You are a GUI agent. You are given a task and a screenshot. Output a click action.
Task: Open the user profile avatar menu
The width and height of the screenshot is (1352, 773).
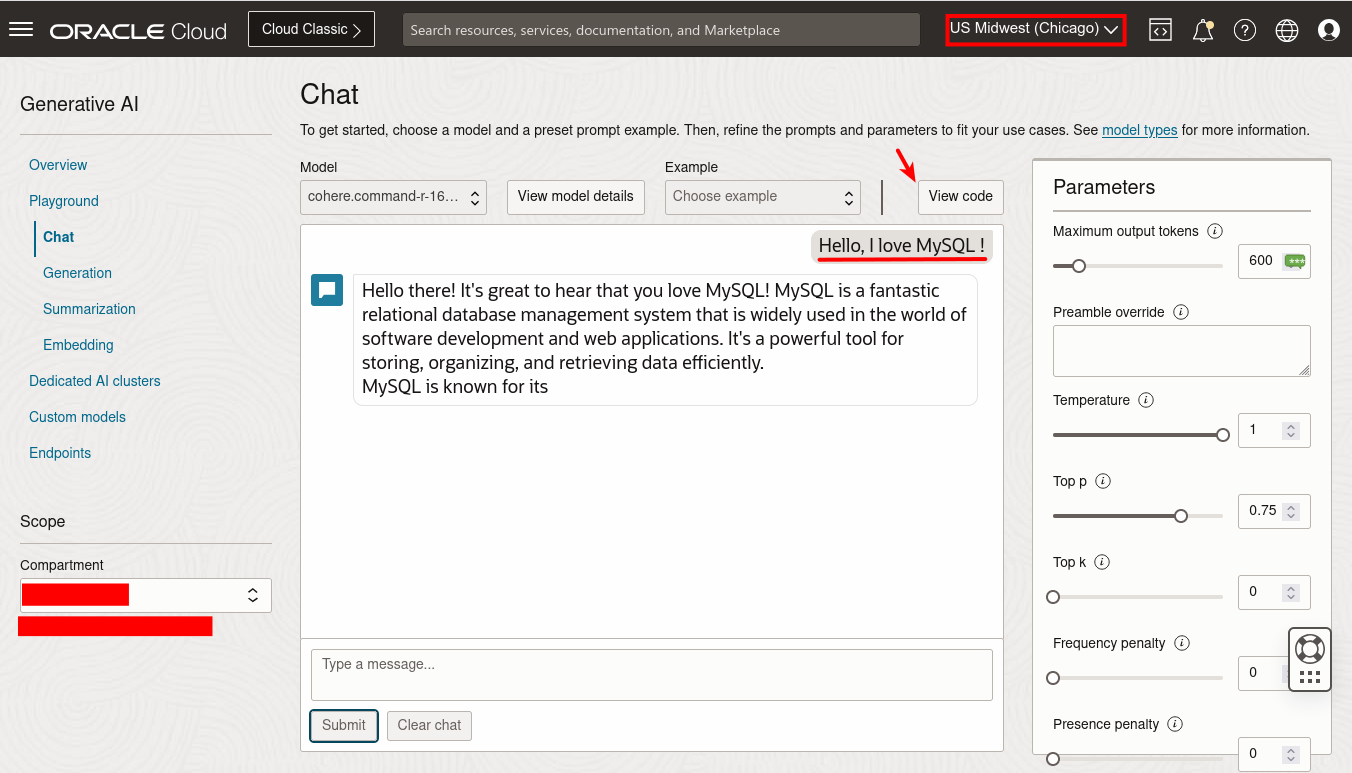click(1329, 30)
